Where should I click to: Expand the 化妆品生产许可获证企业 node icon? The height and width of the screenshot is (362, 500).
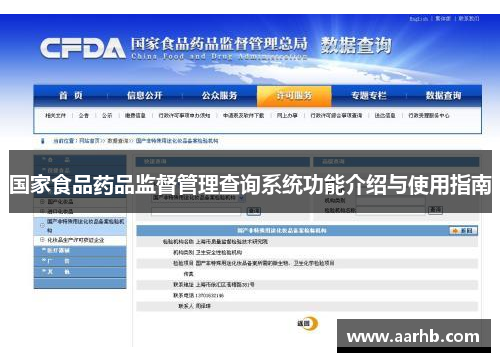(x=42, y=240)
